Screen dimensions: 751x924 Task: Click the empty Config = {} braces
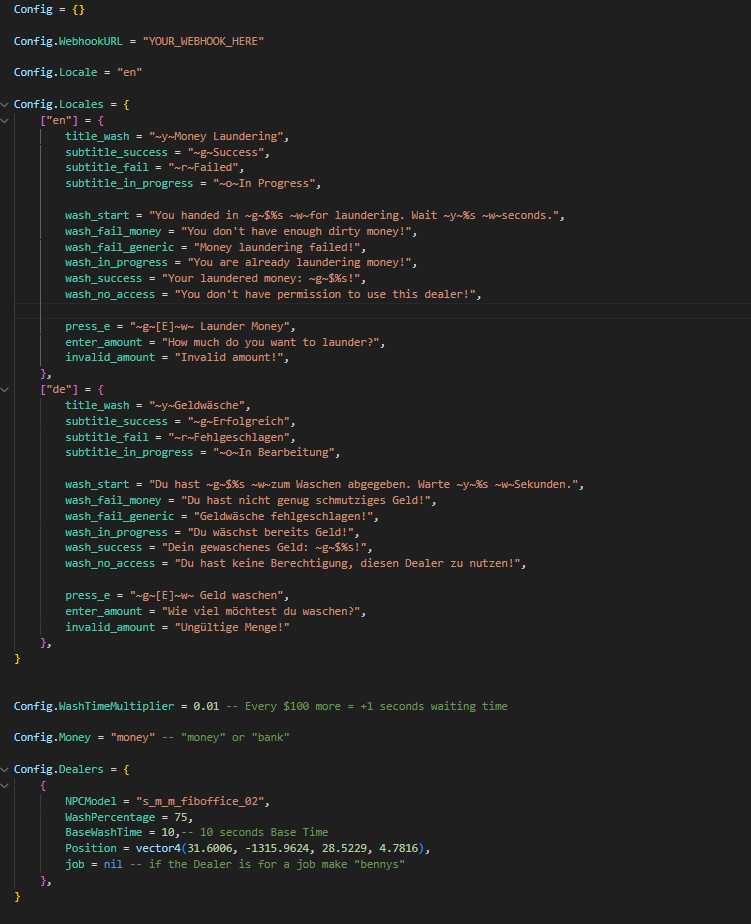[78, 9]
